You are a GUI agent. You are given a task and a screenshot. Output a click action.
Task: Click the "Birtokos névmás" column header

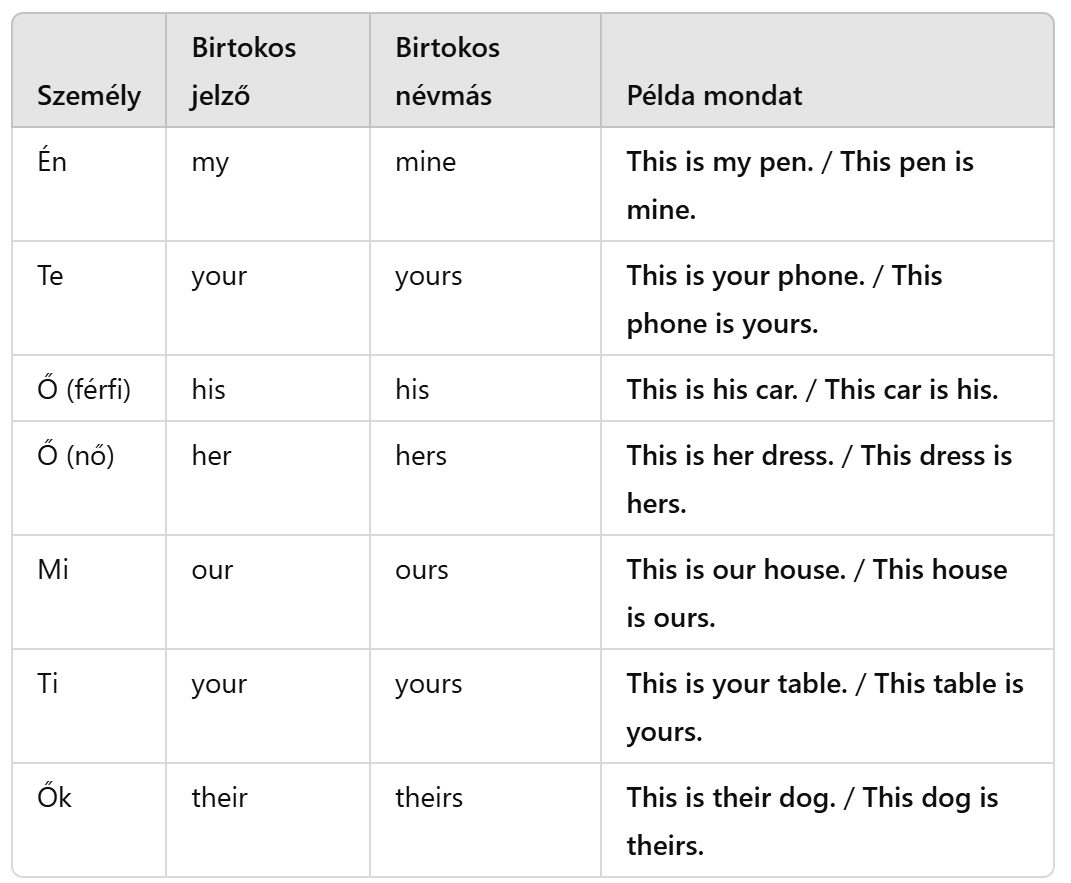point(447,71)
